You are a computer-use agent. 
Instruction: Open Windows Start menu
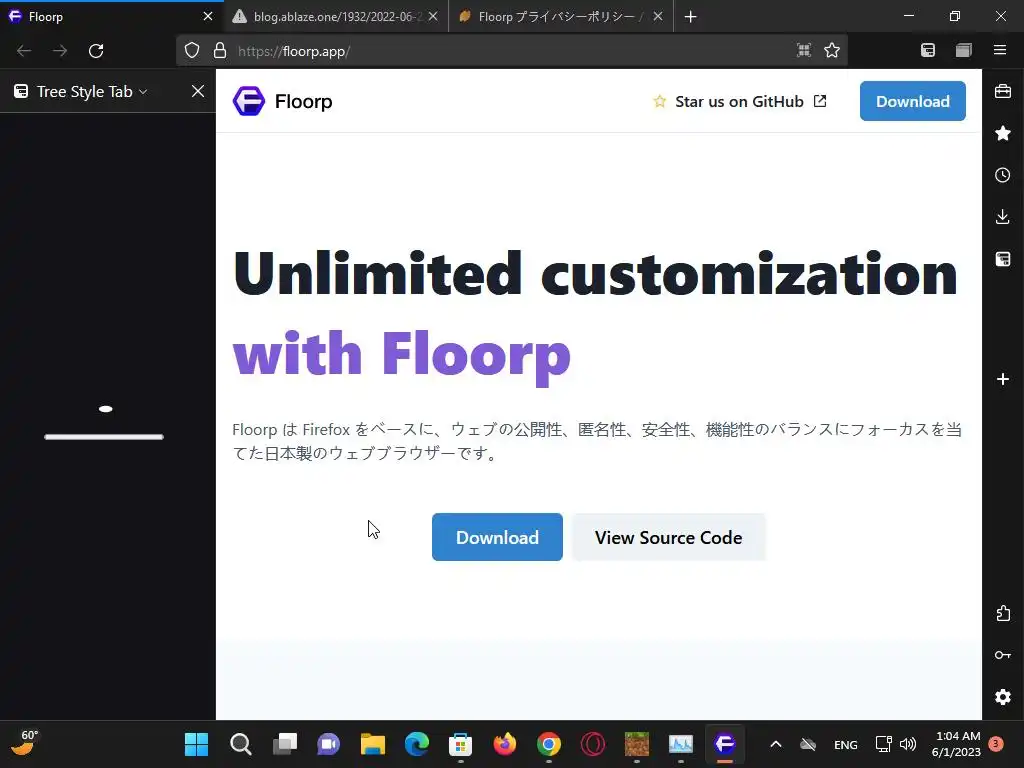(x=197, y=744)
